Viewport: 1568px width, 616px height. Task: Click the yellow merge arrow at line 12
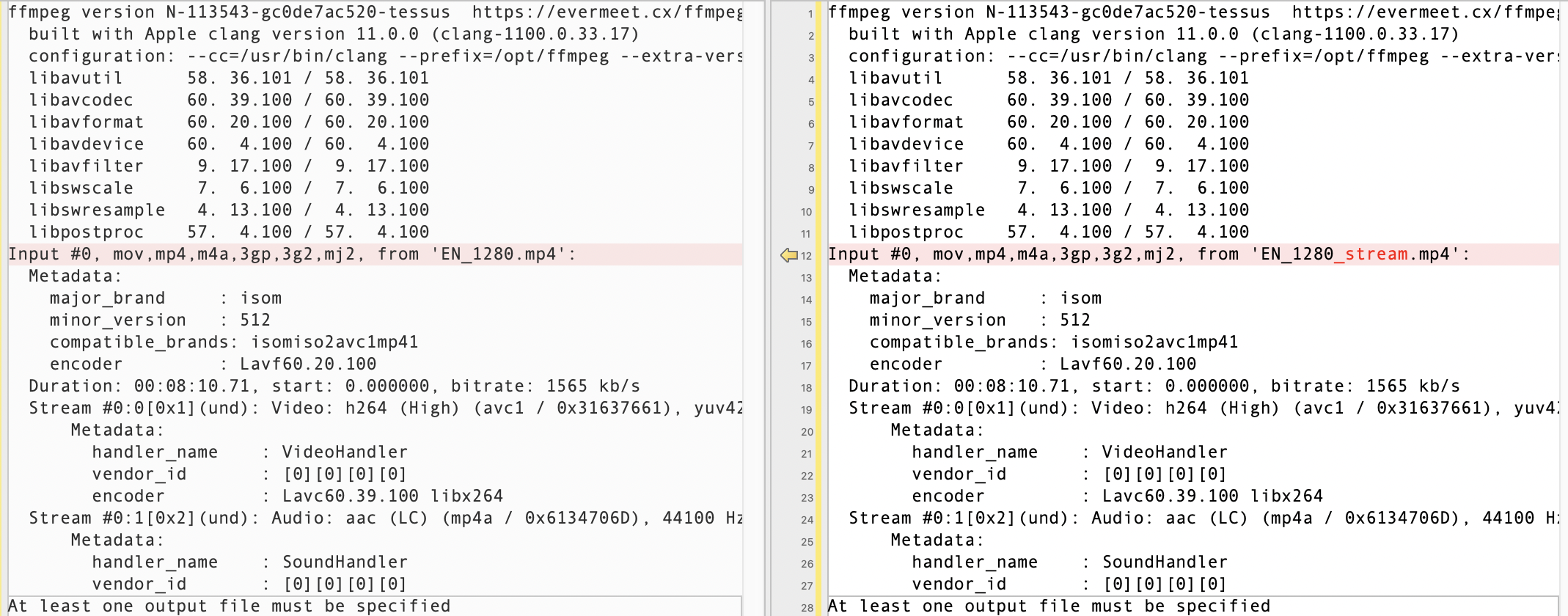click(x=788, y=255)
